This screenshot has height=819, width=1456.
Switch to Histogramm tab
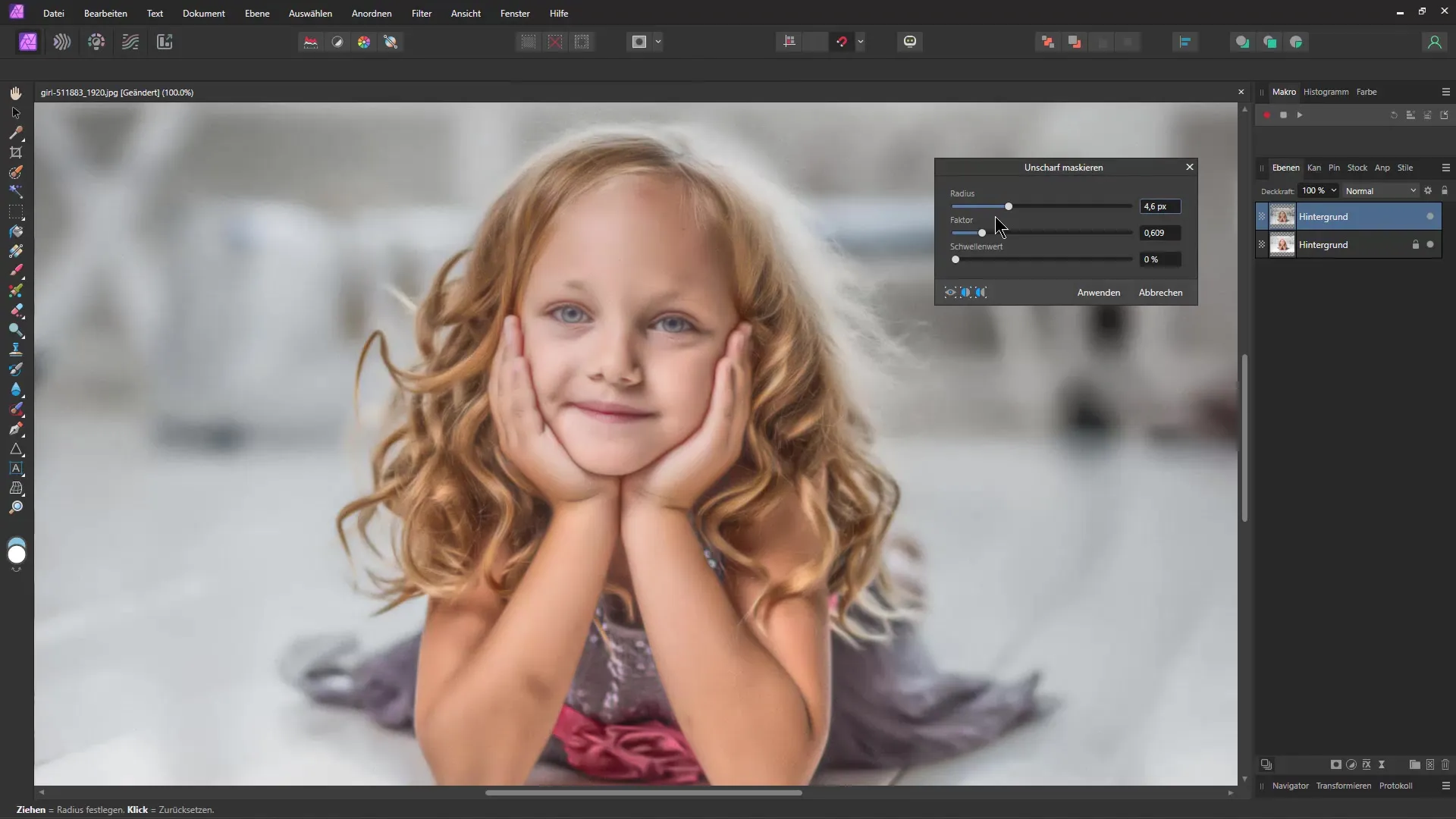(x=1326, y=92)
